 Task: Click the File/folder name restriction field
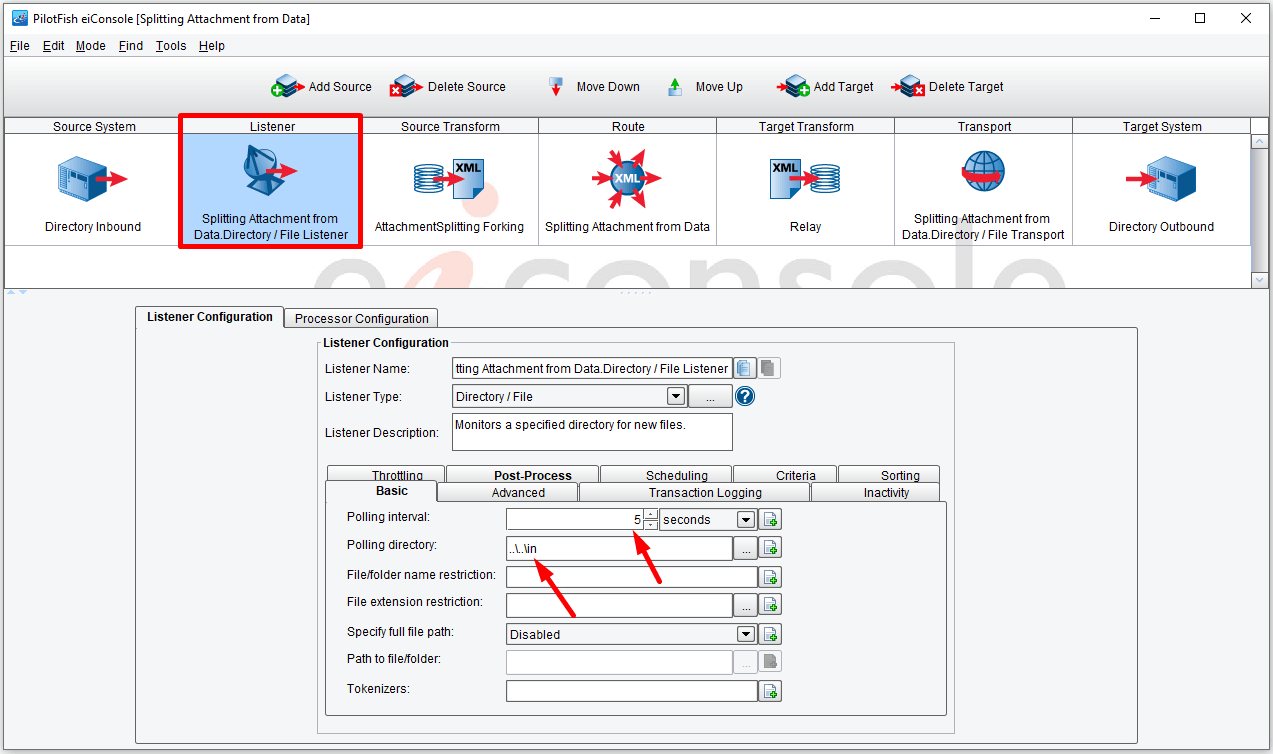click(632, 577)
